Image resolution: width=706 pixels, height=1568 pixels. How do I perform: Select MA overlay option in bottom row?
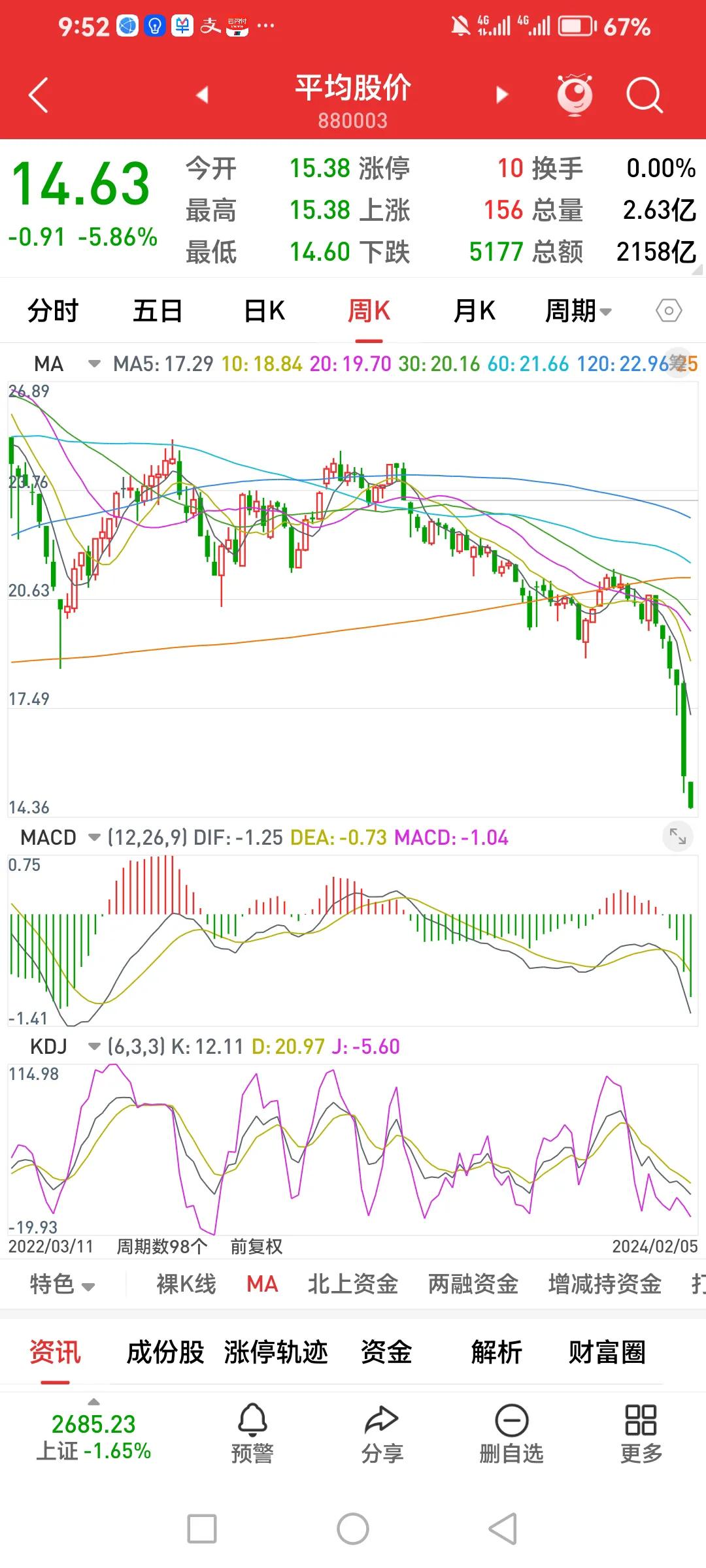click(262, 1284)
